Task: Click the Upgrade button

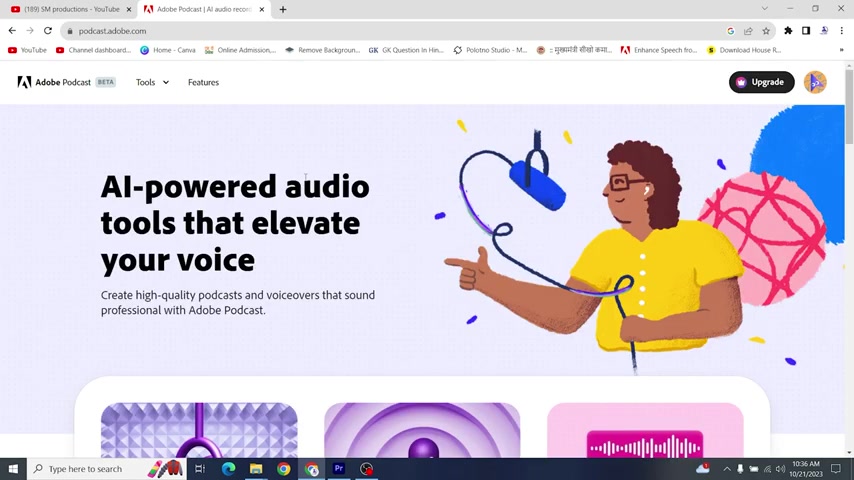Action: (761, 82)
